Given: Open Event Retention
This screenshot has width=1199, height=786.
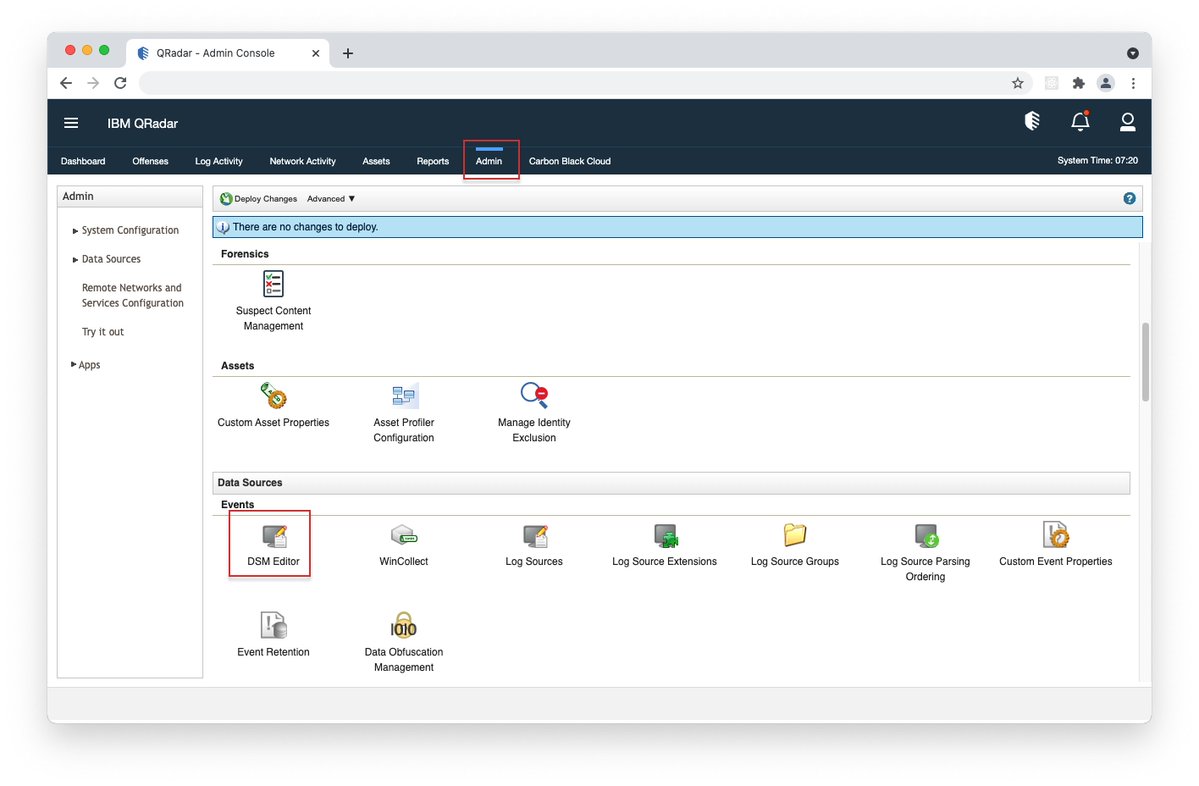Looking at the screenshot, I should pyautogui.click(x=273, y=635).
